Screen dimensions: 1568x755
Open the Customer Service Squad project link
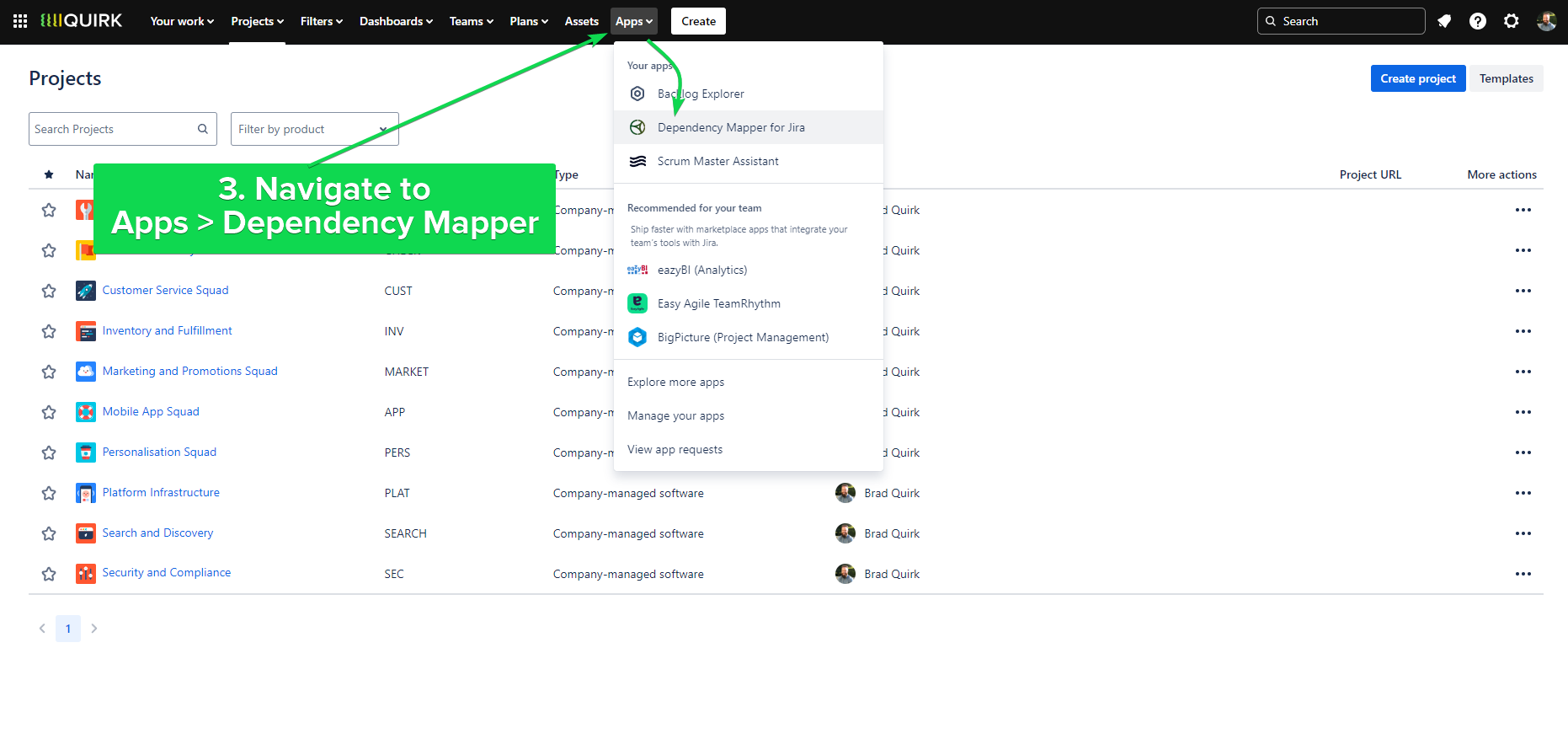165,290
